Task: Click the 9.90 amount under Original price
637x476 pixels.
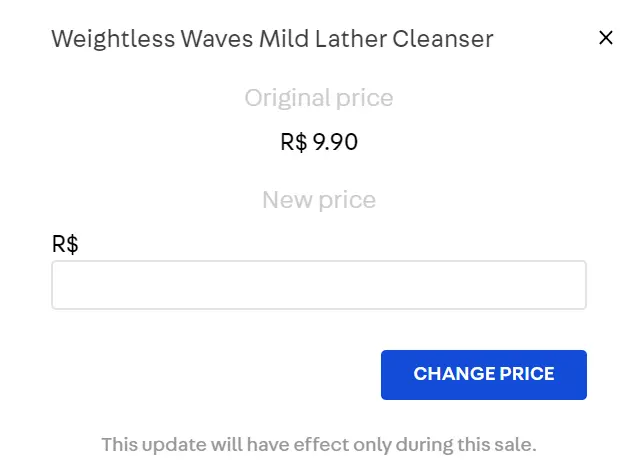Action: 335,142
